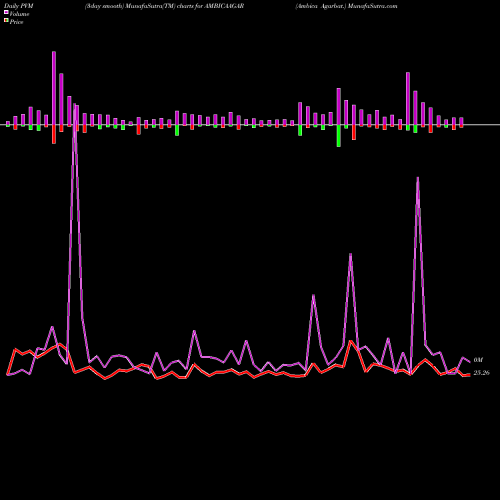Click the '0M' volume value label

click(x=478, y=360)
